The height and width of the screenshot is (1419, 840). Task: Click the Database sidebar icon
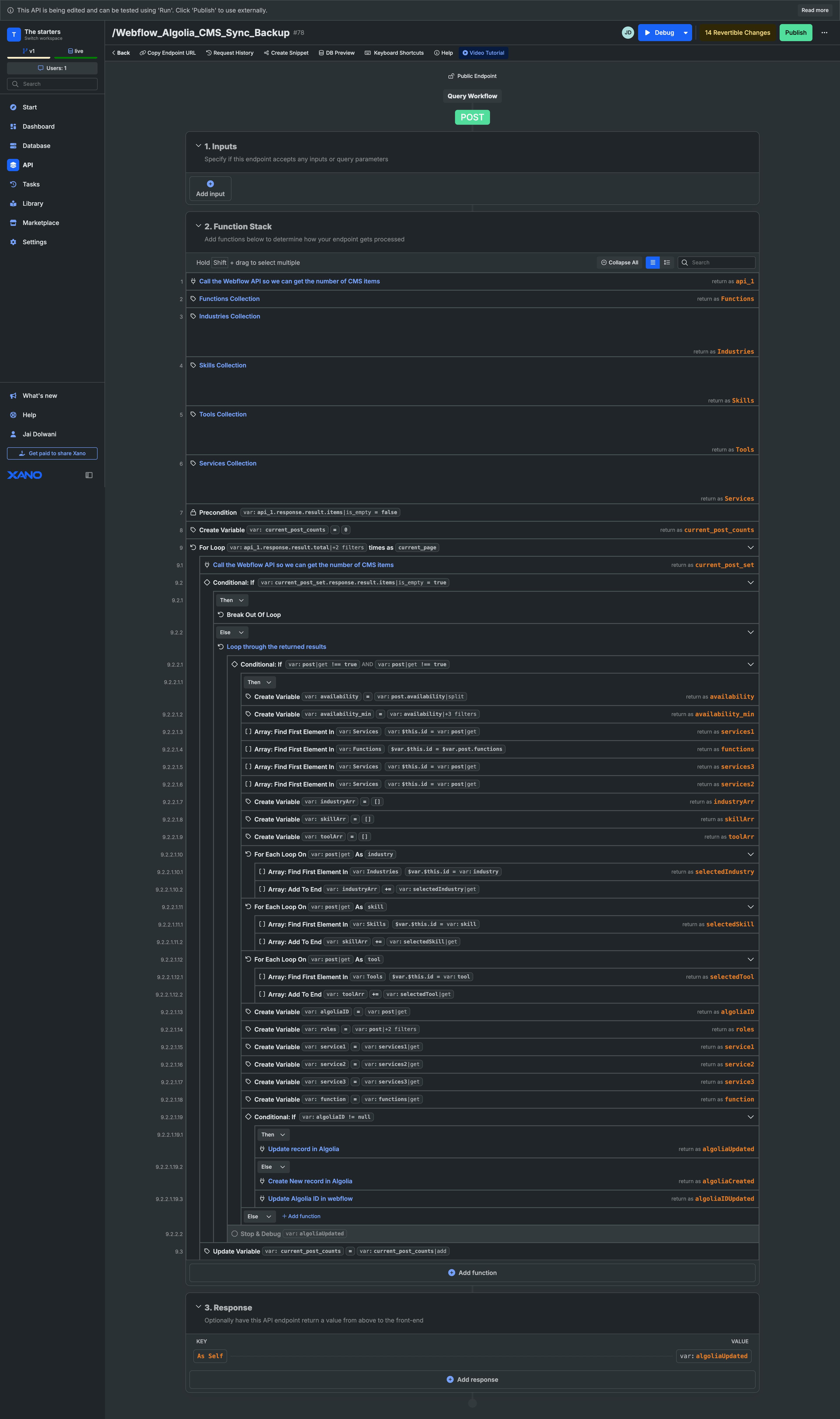click(x=13, y=146)
